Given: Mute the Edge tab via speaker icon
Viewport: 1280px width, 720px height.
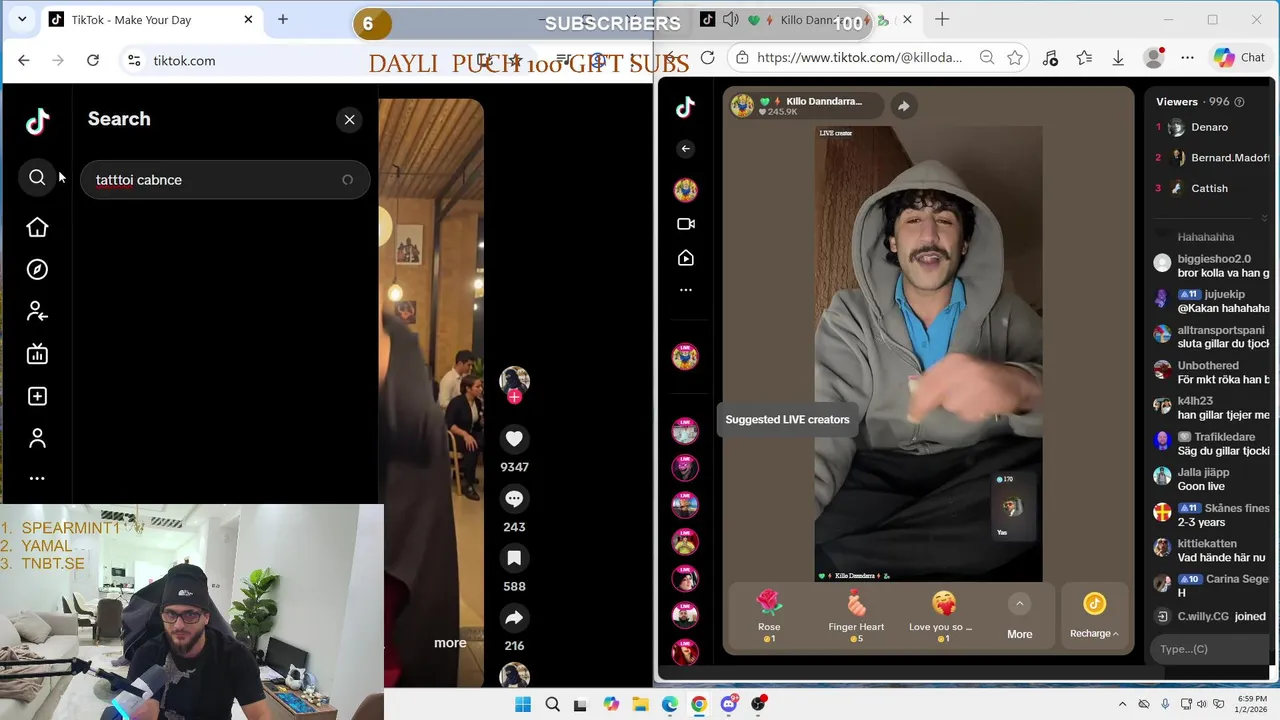Looking at the screenshot, I should (731, 20).
